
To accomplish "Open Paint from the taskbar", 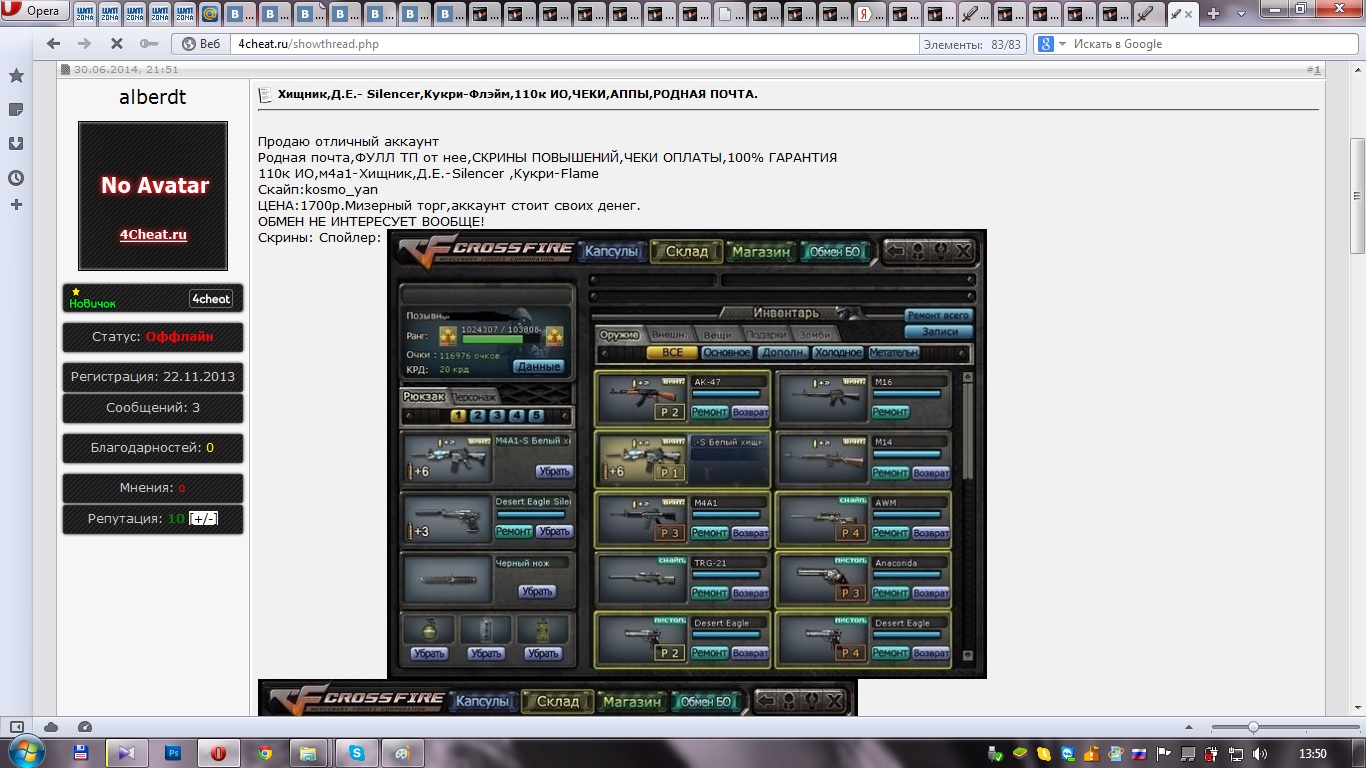I will 403,752.
